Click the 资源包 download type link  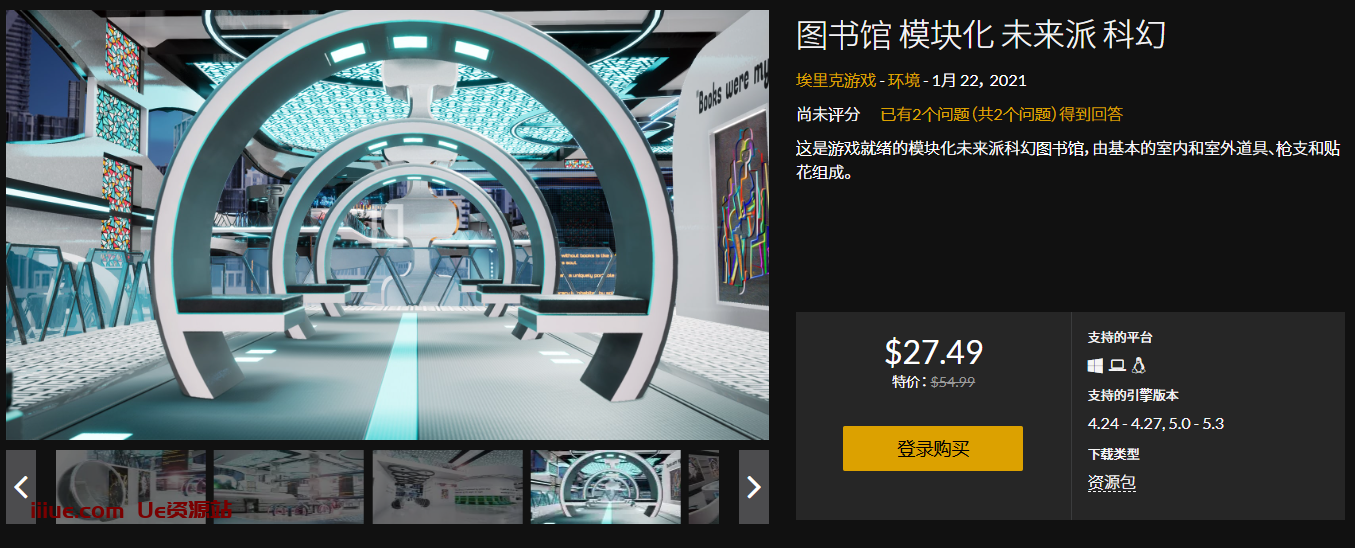point(1112,483)
